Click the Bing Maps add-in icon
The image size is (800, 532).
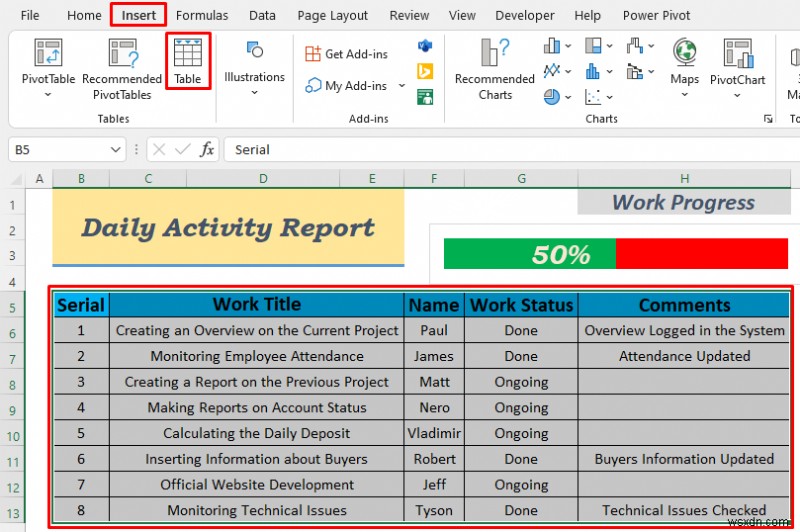coord(424,71)
